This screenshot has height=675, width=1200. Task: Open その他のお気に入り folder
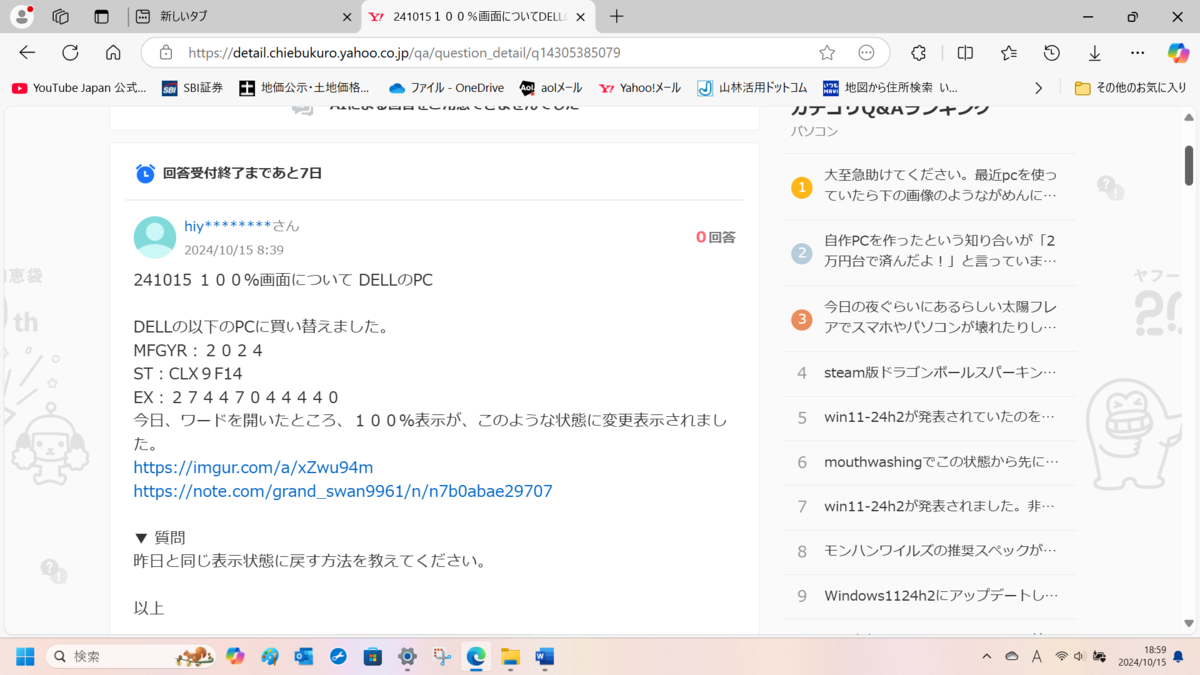tap(1131, 88)
